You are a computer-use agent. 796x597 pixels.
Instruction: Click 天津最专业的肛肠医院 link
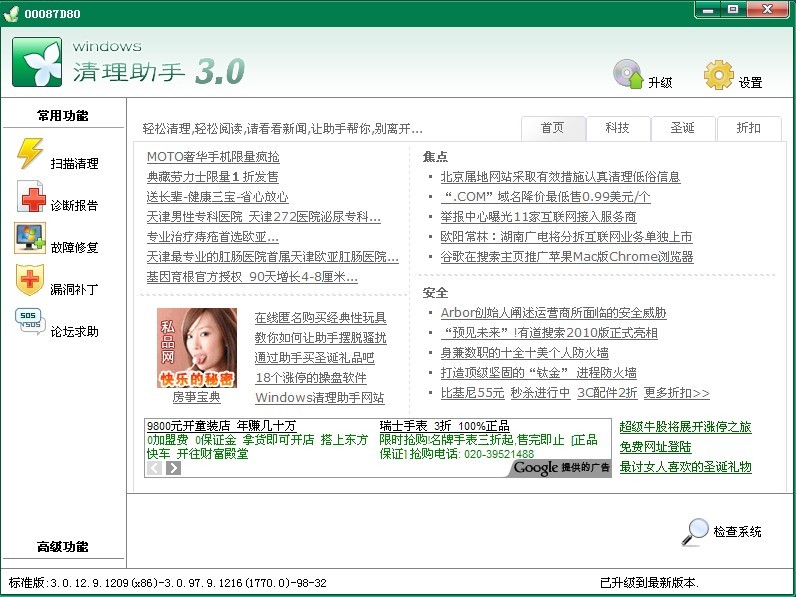coord(273,256)
